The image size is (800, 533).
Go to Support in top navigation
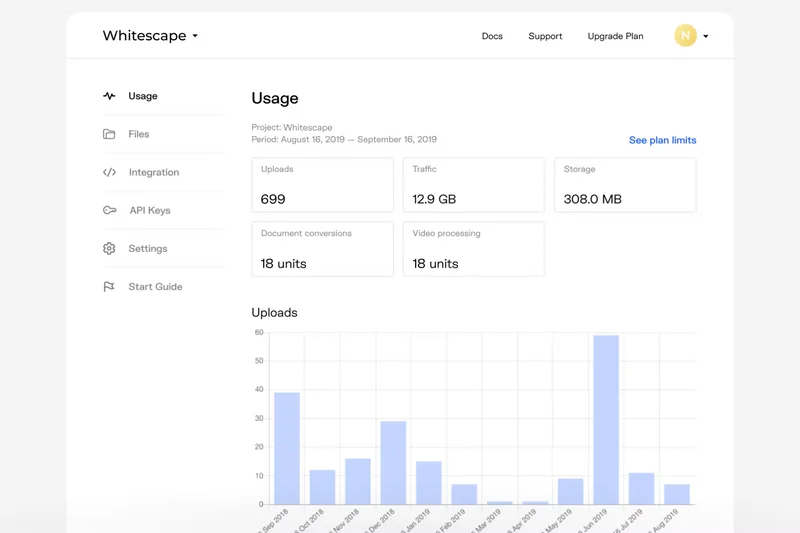tap(545, 36)
